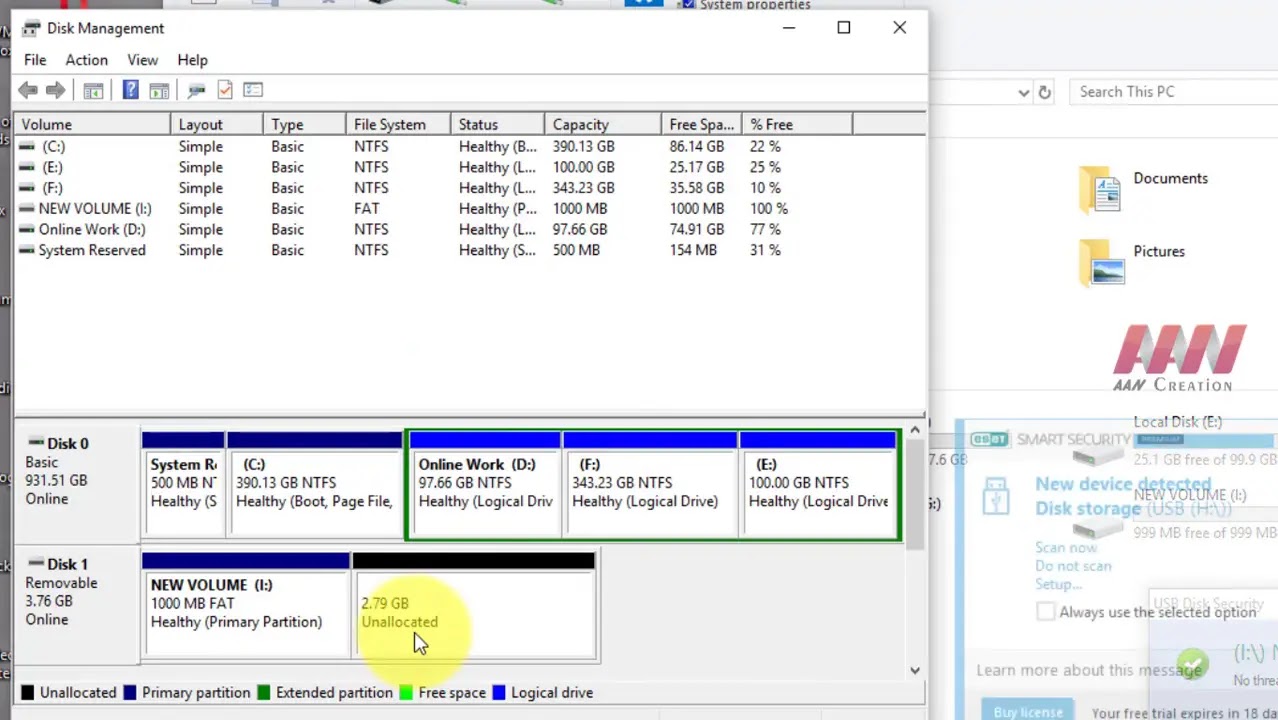This screenshot has width=1278, height=720.
Task: Click the Back arrow toolbar icon
Action: (28, 91)
